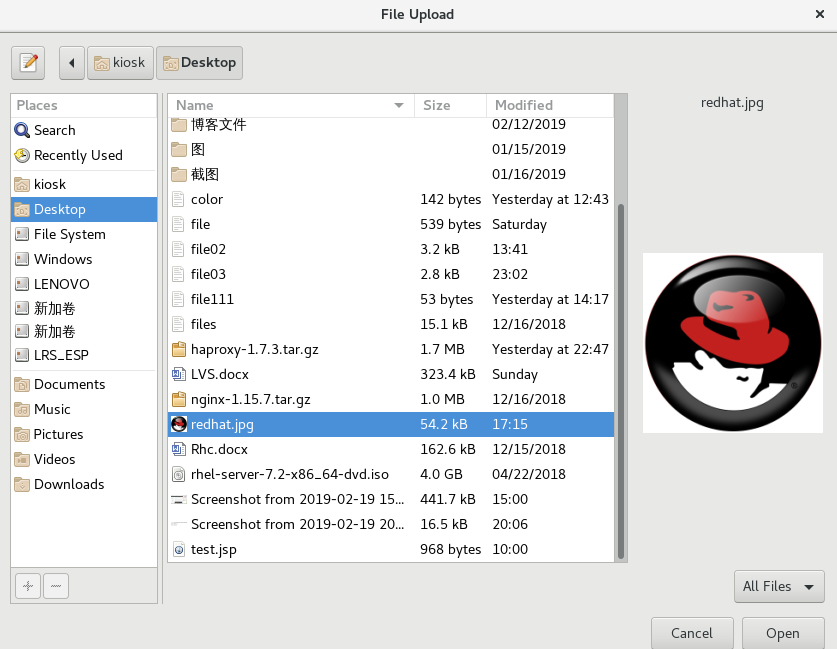Open Downloads bookmark in Places
This screenshot has width=837, height=649.
click(84, 485)
